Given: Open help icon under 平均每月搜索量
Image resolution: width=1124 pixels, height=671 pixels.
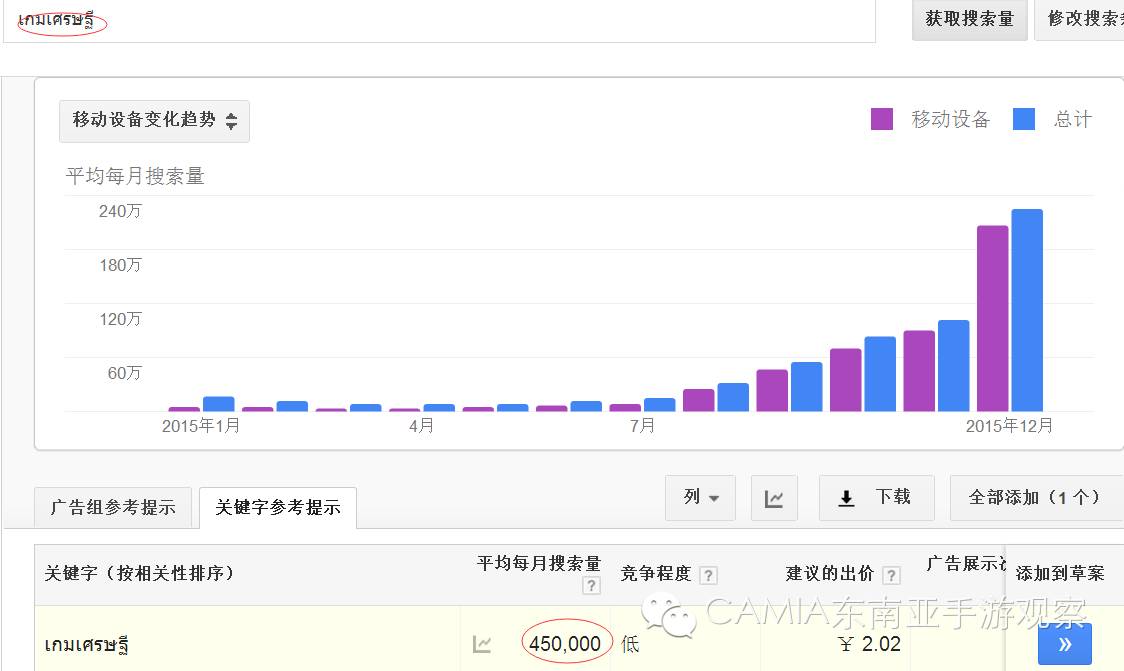Looking at the screenshot, I should (x=591, y=585).
